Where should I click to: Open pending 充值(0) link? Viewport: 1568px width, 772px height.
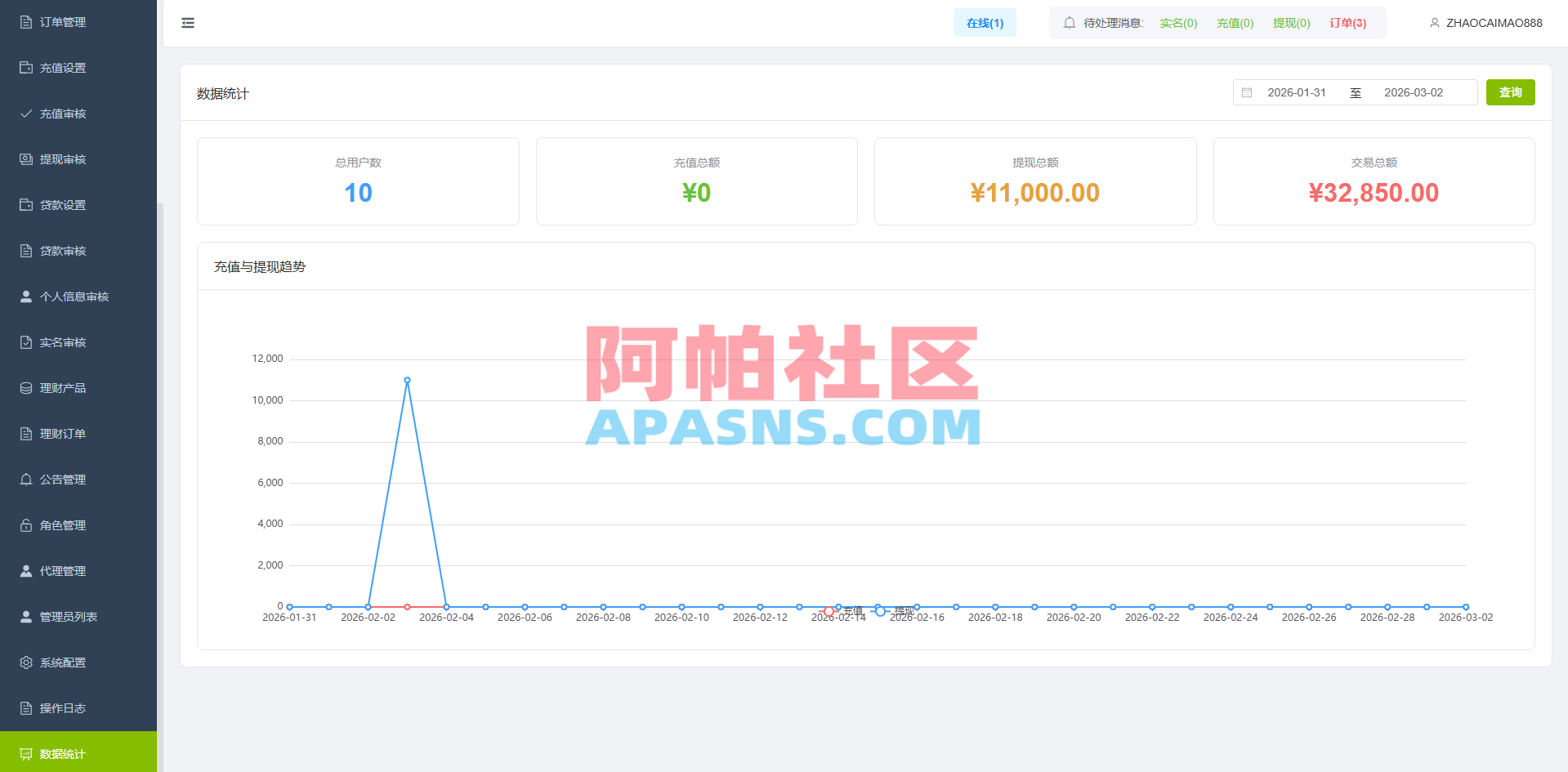point(1235,23)
